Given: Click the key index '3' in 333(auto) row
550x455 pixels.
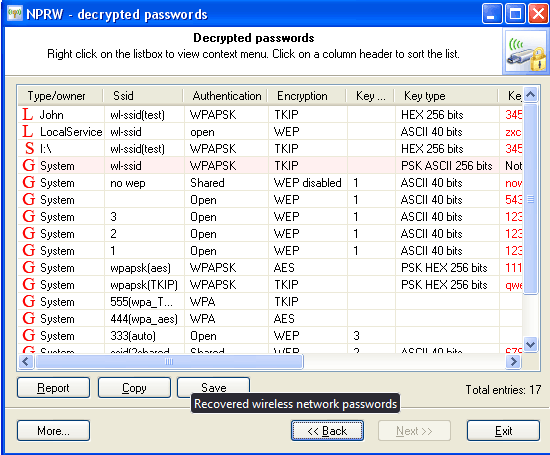Looking at the screenshot, I should click(356, 336).
